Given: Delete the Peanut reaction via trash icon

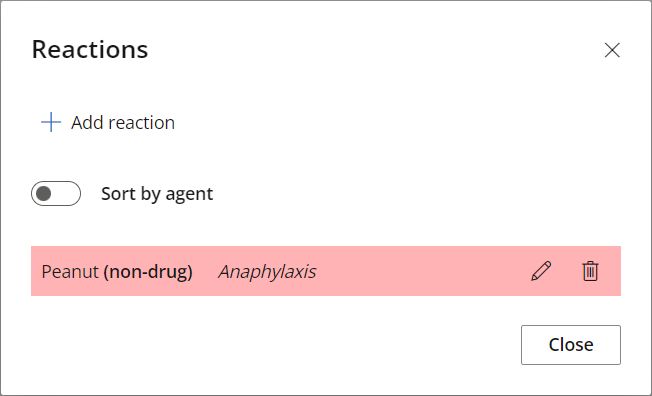Looking at the screenshot, I should pyautogui.click(x=590, y=271).
